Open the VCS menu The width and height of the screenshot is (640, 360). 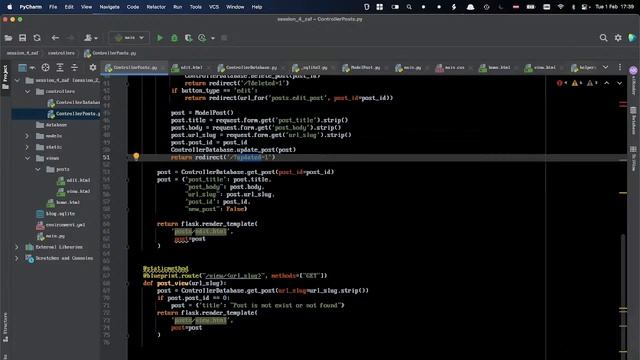tap(214, 7)
